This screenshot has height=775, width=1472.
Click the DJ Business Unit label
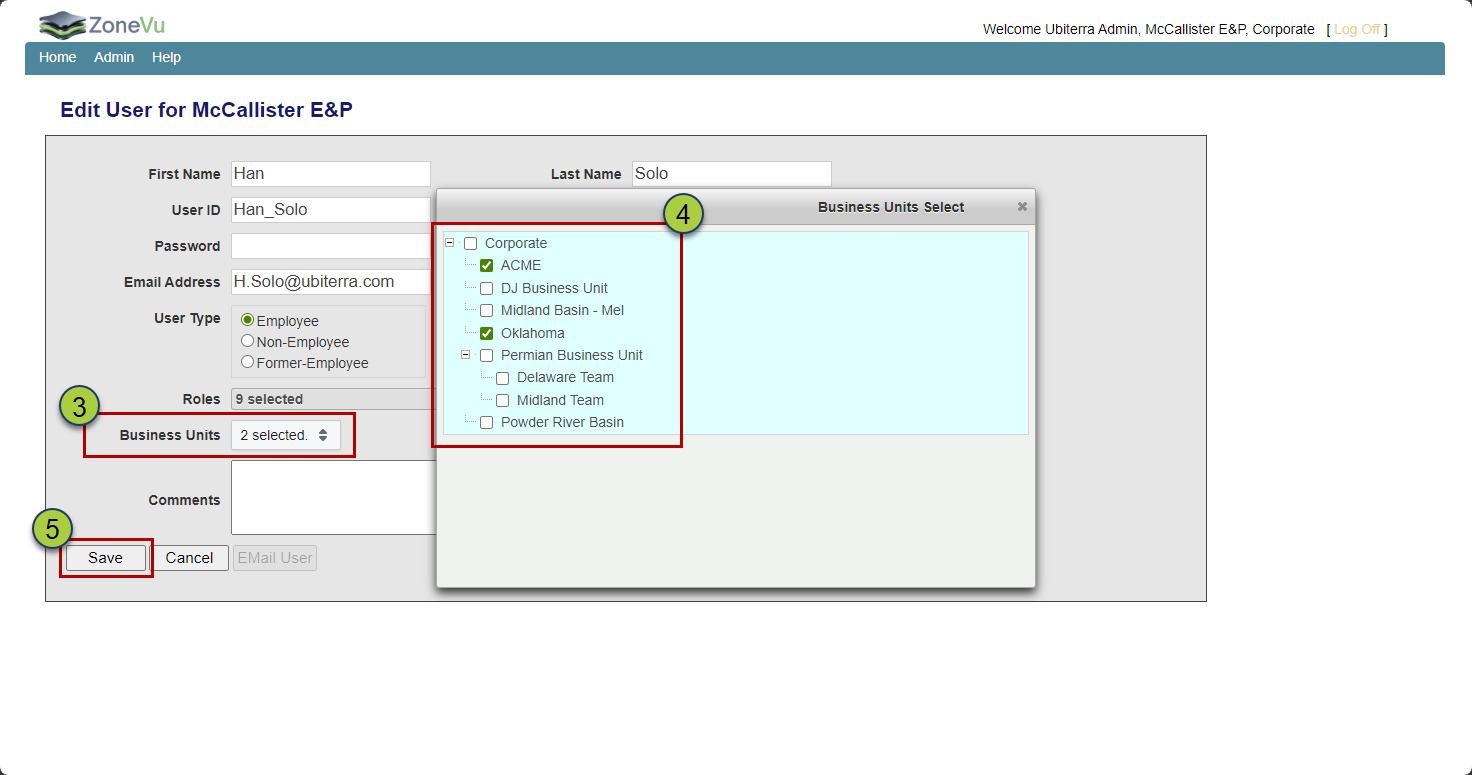tap(554, 289)
